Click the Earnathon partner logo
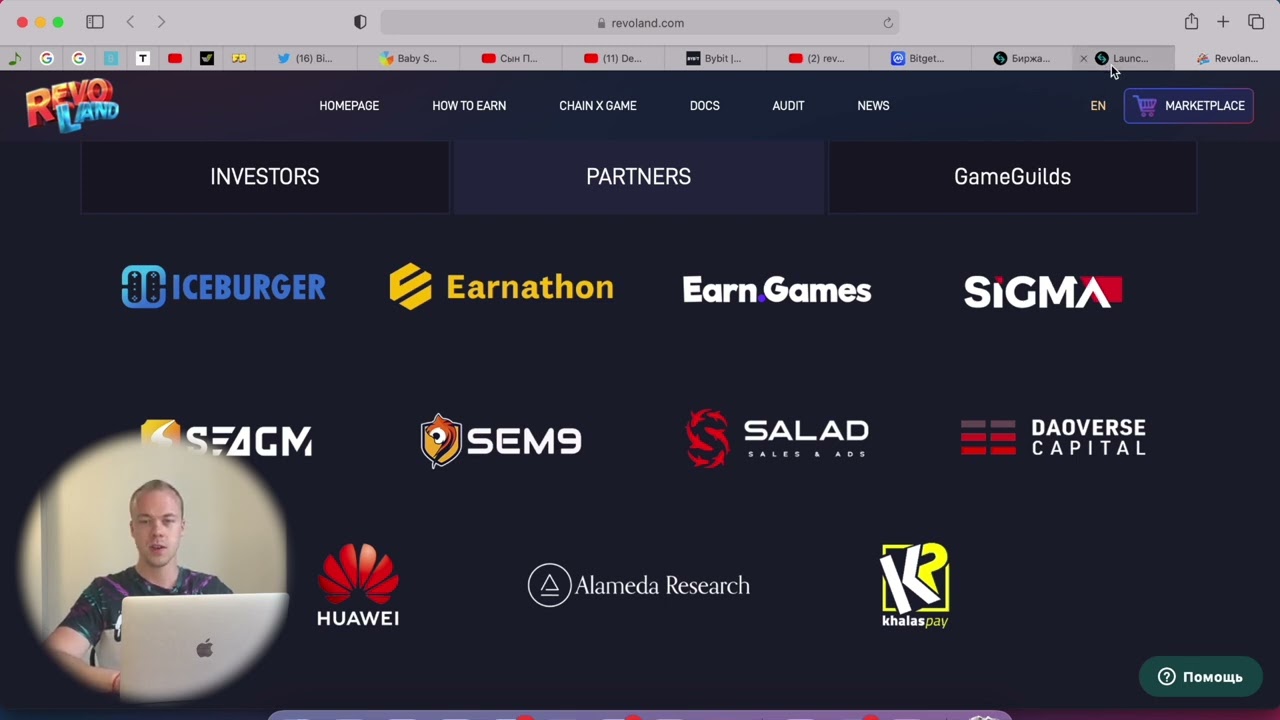Viewport: 1280px width, 720px height. 501,287
